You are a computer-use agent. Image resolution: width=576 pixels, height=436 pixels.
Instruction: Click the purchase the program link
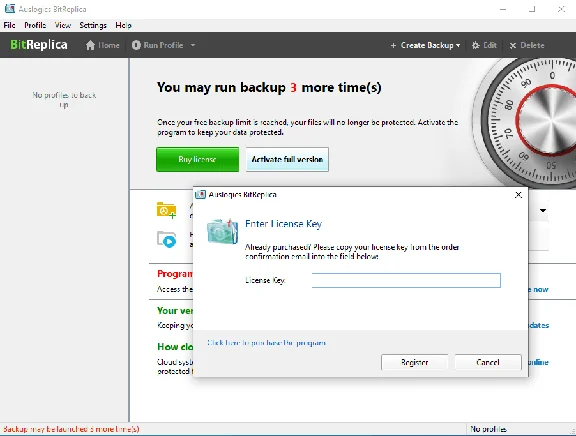pyautogui.click(x=266, y=343)
